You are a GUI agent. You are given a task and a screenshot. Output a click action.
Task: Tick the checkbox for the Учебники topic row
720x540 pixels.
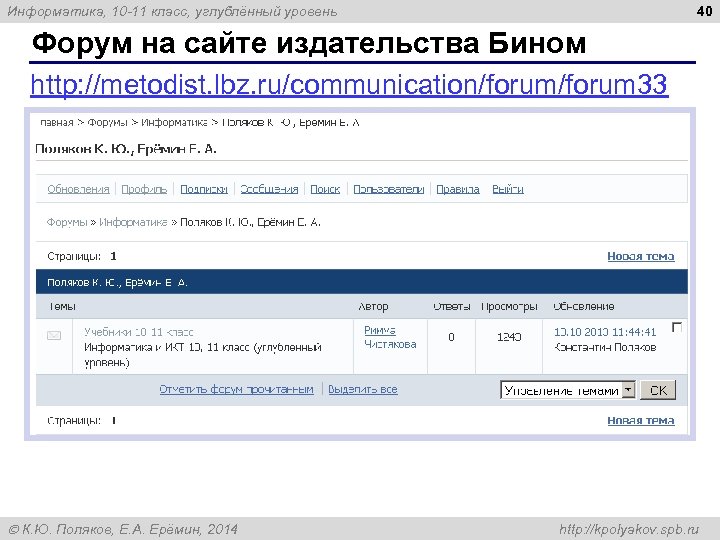pos(677,327)
